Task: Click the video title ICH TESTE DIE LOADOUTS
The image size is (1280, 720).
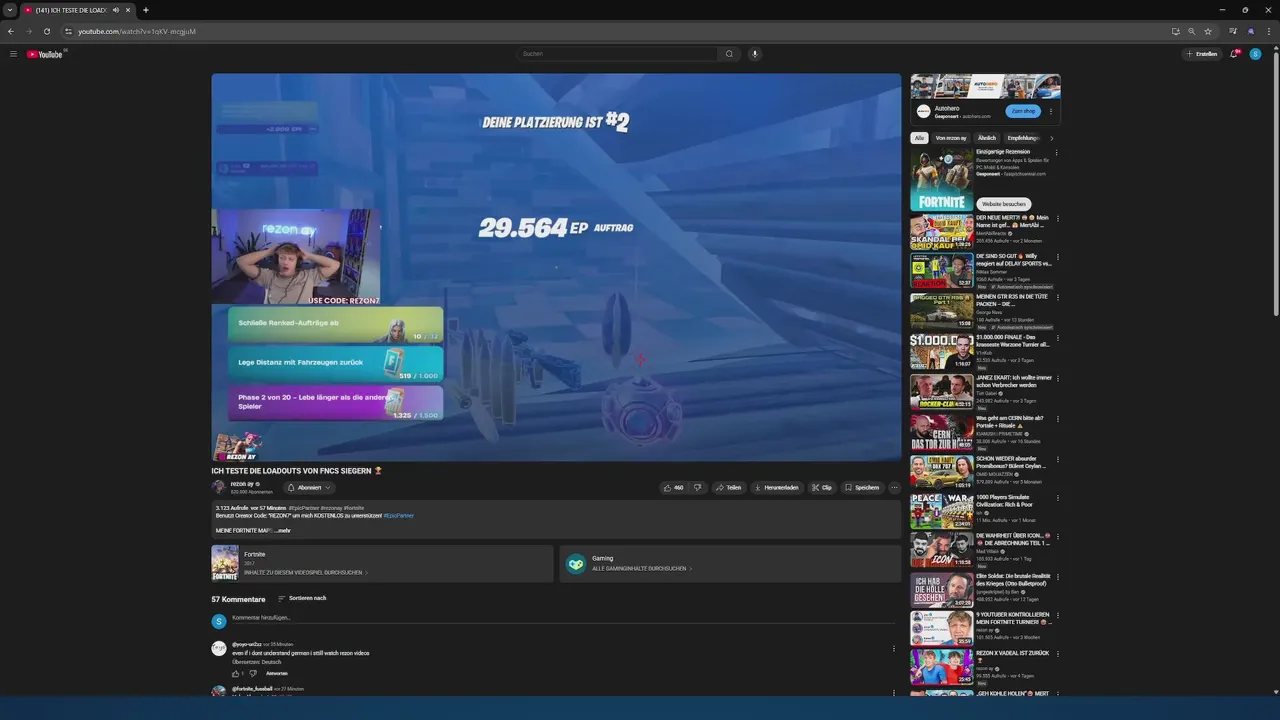Action: coord(297,470)
